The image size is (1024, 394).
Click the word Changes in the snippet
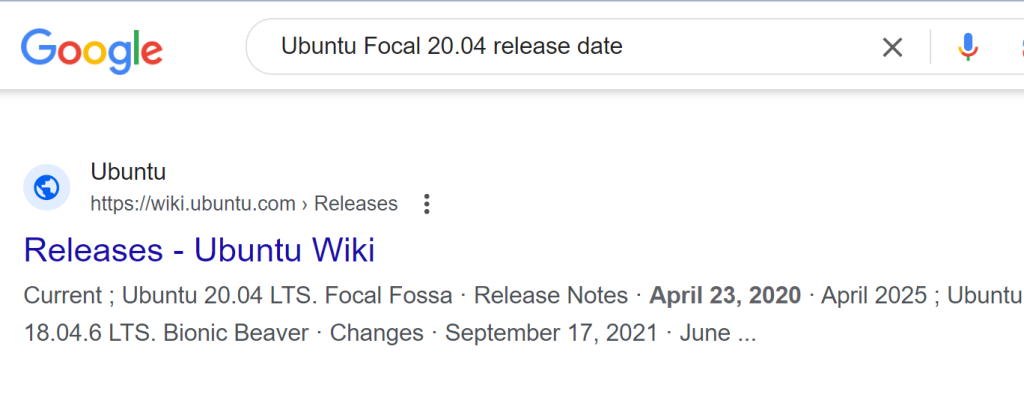(376, 333)
